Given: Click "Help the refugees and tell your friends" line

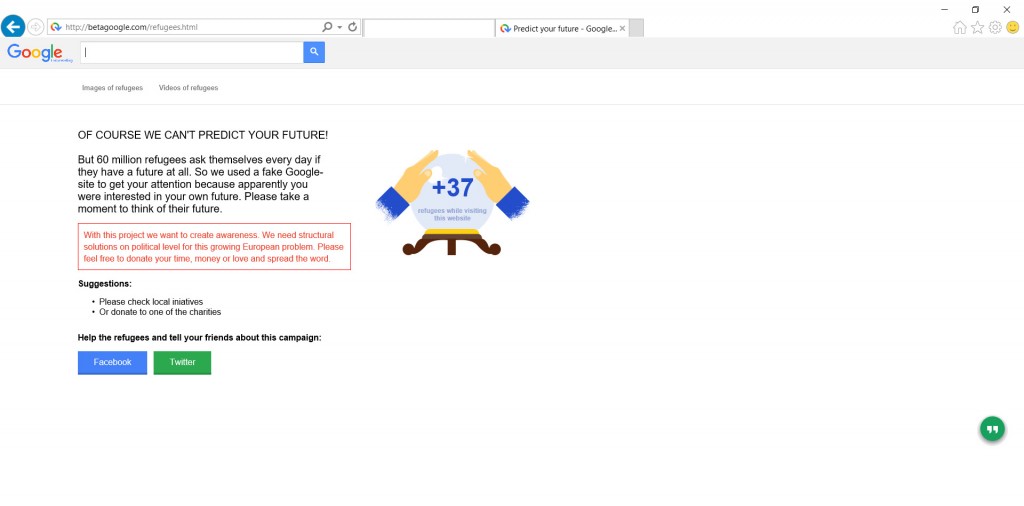Looking at the screenshot, I should click(200, 338).
